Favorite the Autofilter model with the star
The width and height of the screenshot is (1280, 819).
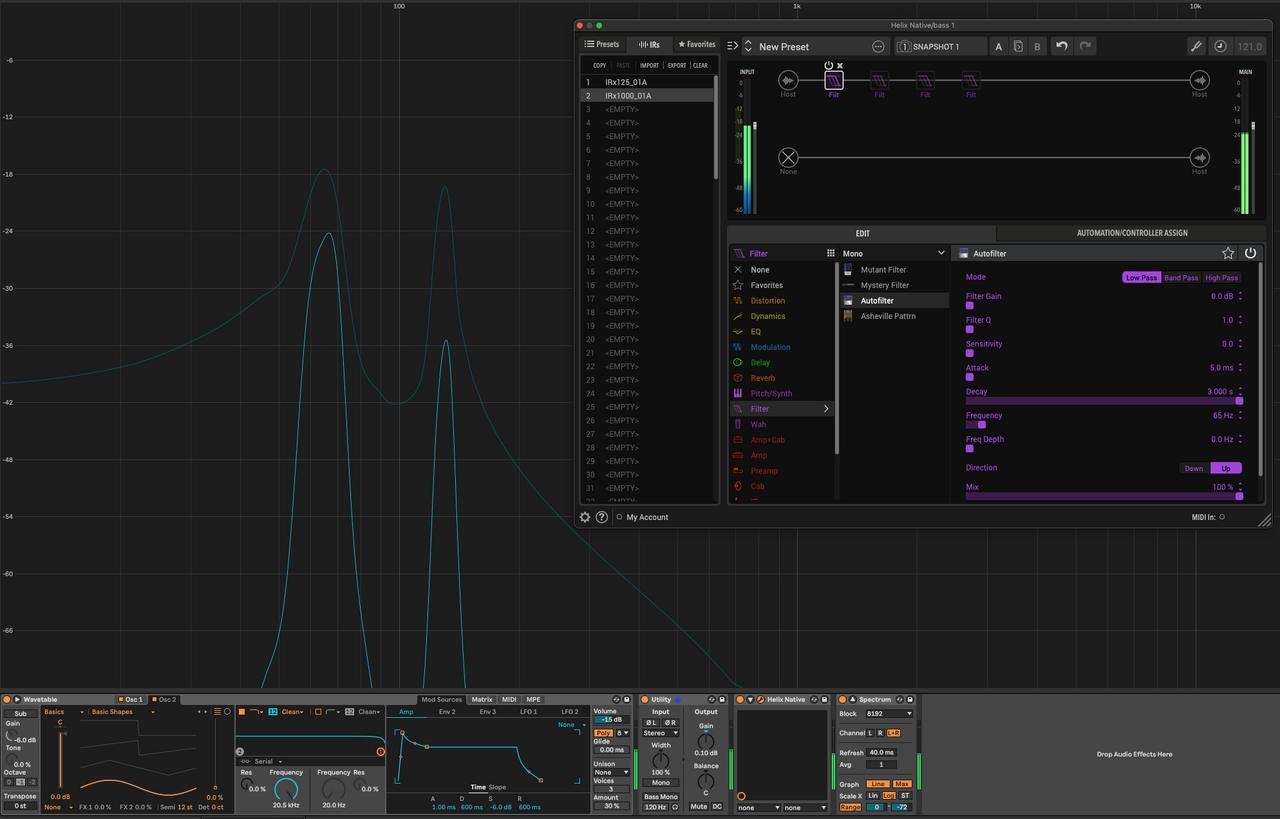[1228, 253]
